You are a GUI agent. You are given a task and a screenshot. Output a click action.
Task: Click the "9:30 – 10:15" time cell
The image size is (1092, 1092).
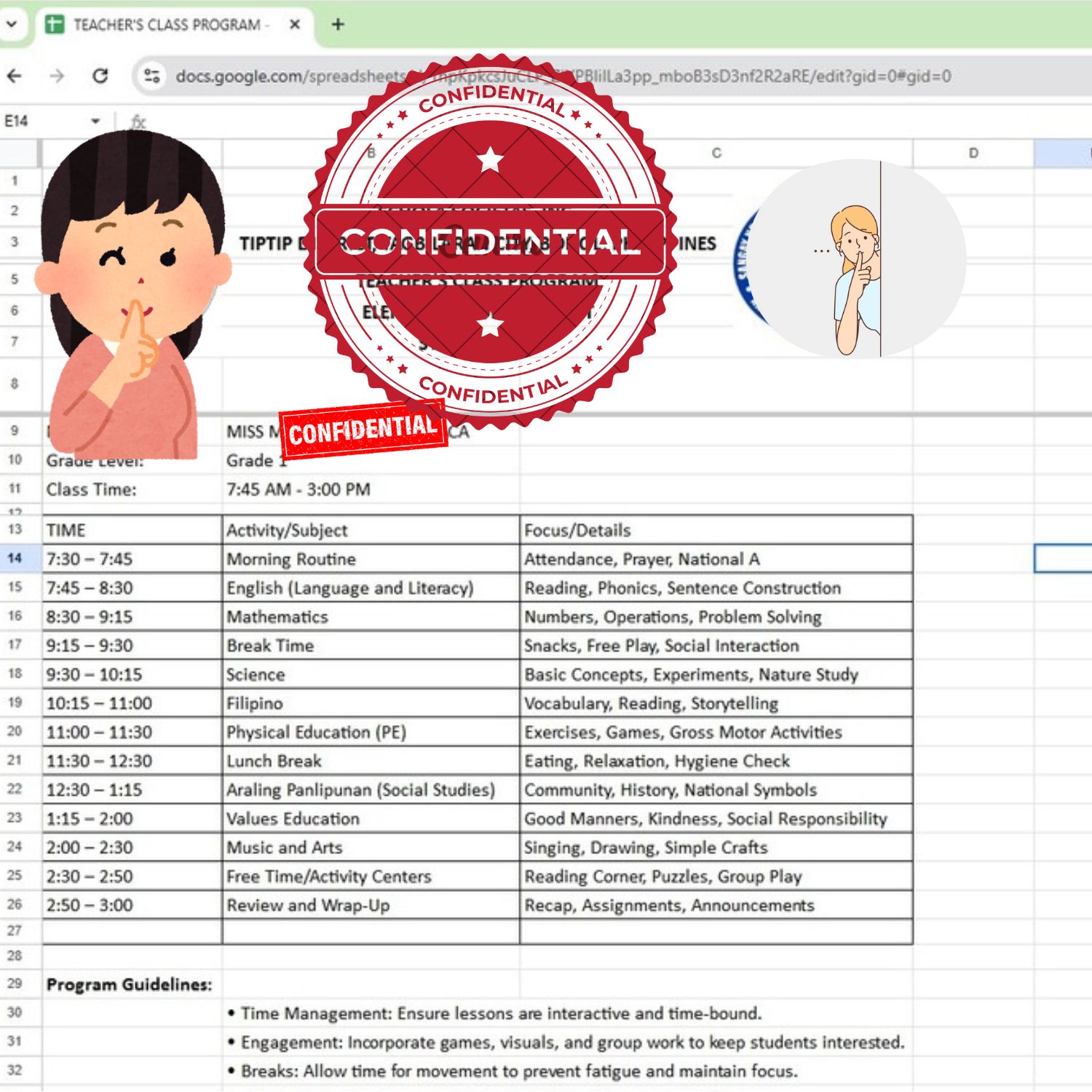(132, 674)
